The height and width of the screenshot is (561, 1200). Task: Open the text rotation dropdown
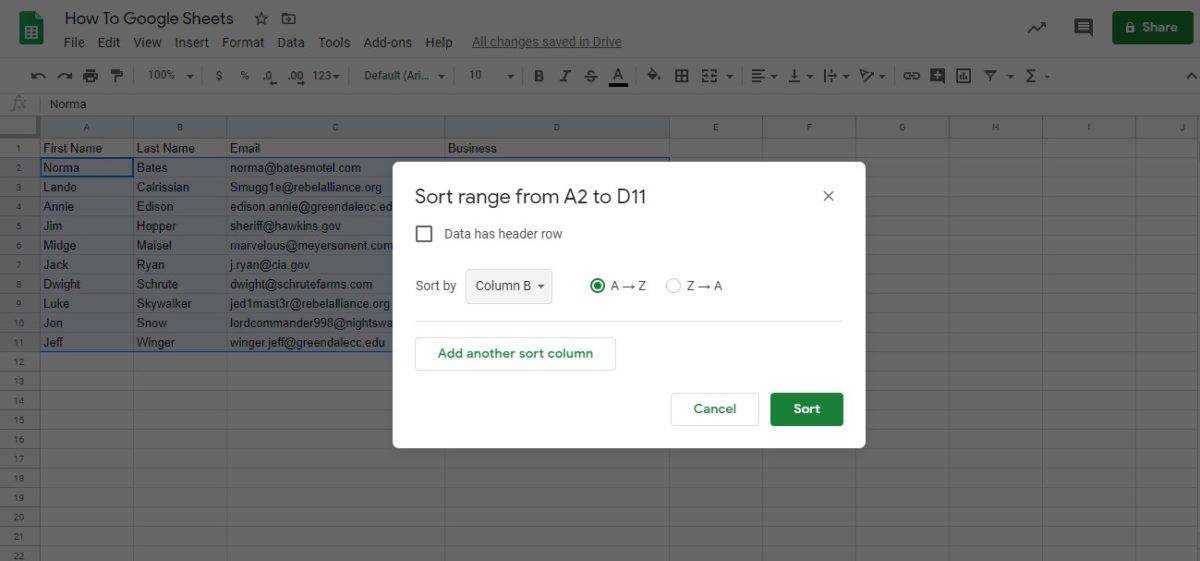click(872, 76)
